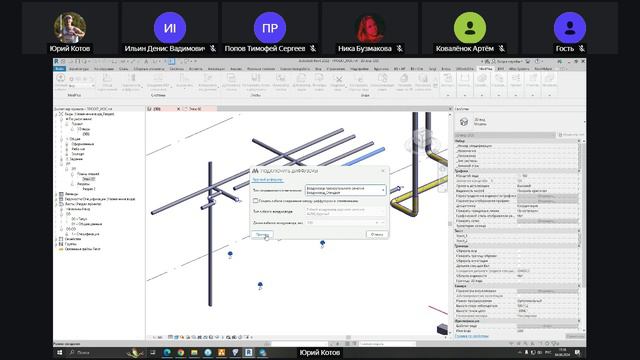Viewport: 640px width, 360px height.
Task: Click the ViewCube in the 3D view
Action: (x=421, y=140)
